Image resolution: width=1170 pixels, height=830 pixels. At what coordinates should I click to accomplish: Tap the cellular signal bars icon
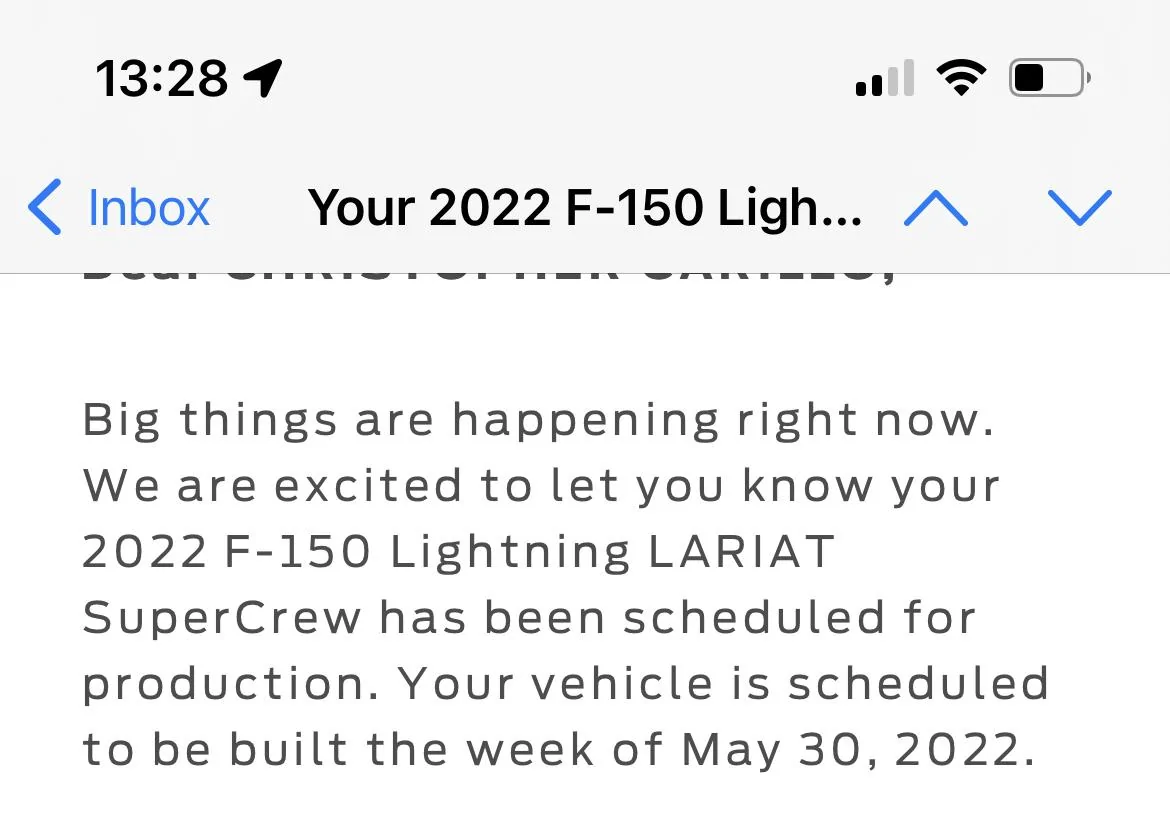pos(885,78)
